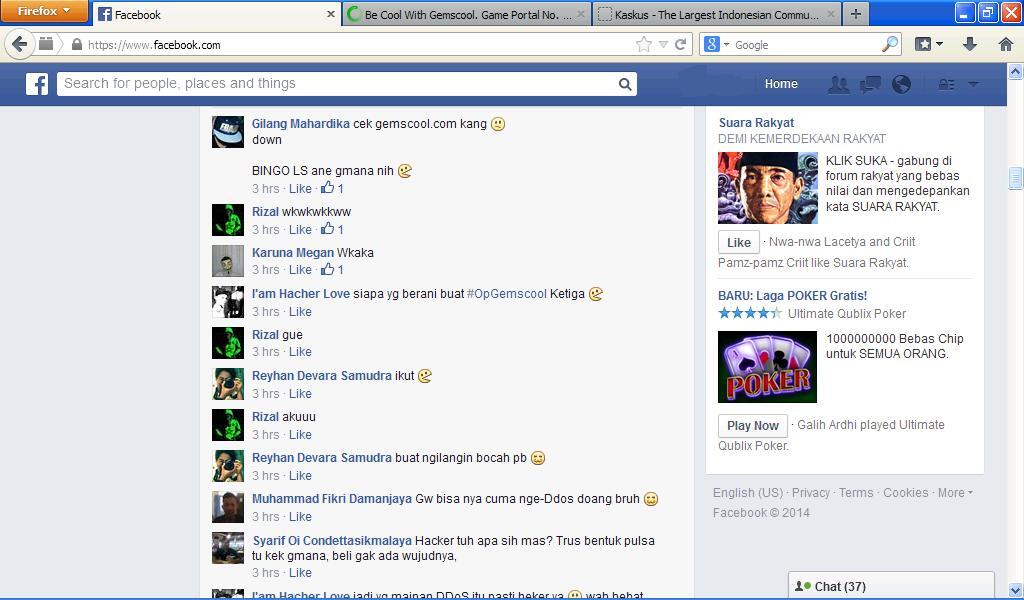Go back with the browser Back arrow
Screen dimensions: 1024x600
tap(20, 44)
